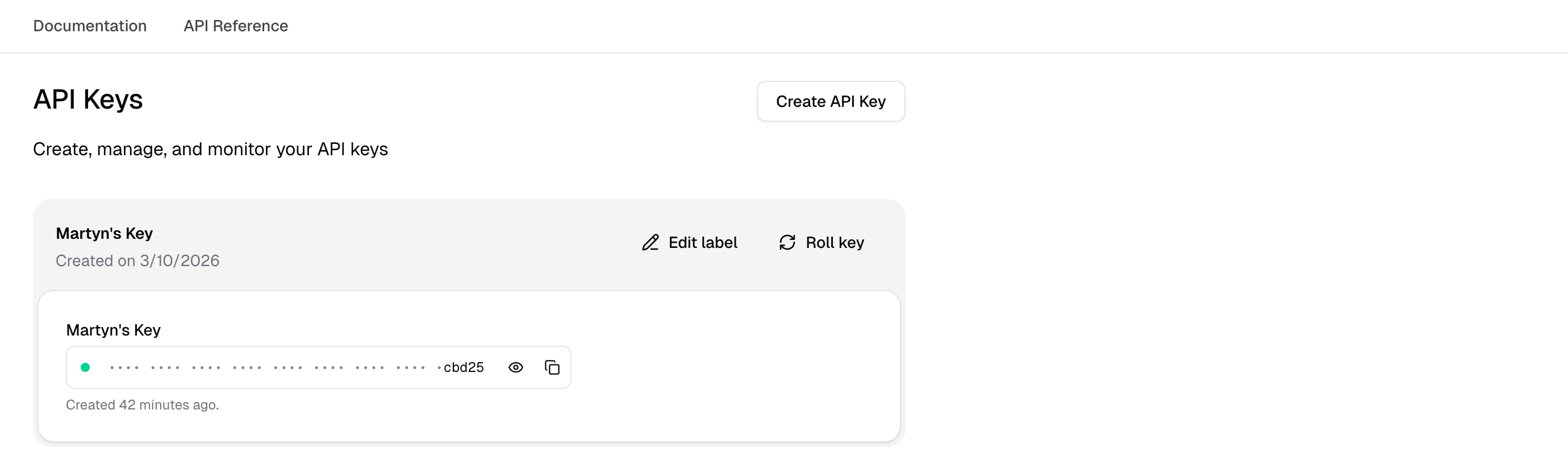1568x472 pixels.
Task: Click the Roll key rotate icon
Action: tap(787, 242)
